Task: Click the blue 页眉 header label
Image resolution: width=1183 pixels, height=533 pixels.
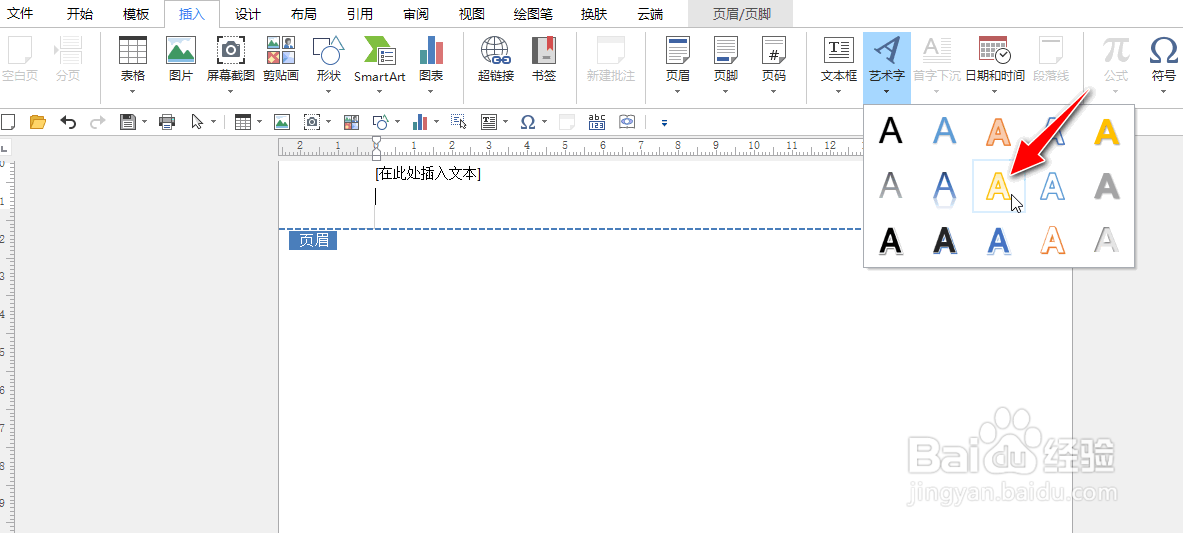Action: (313, 240)
